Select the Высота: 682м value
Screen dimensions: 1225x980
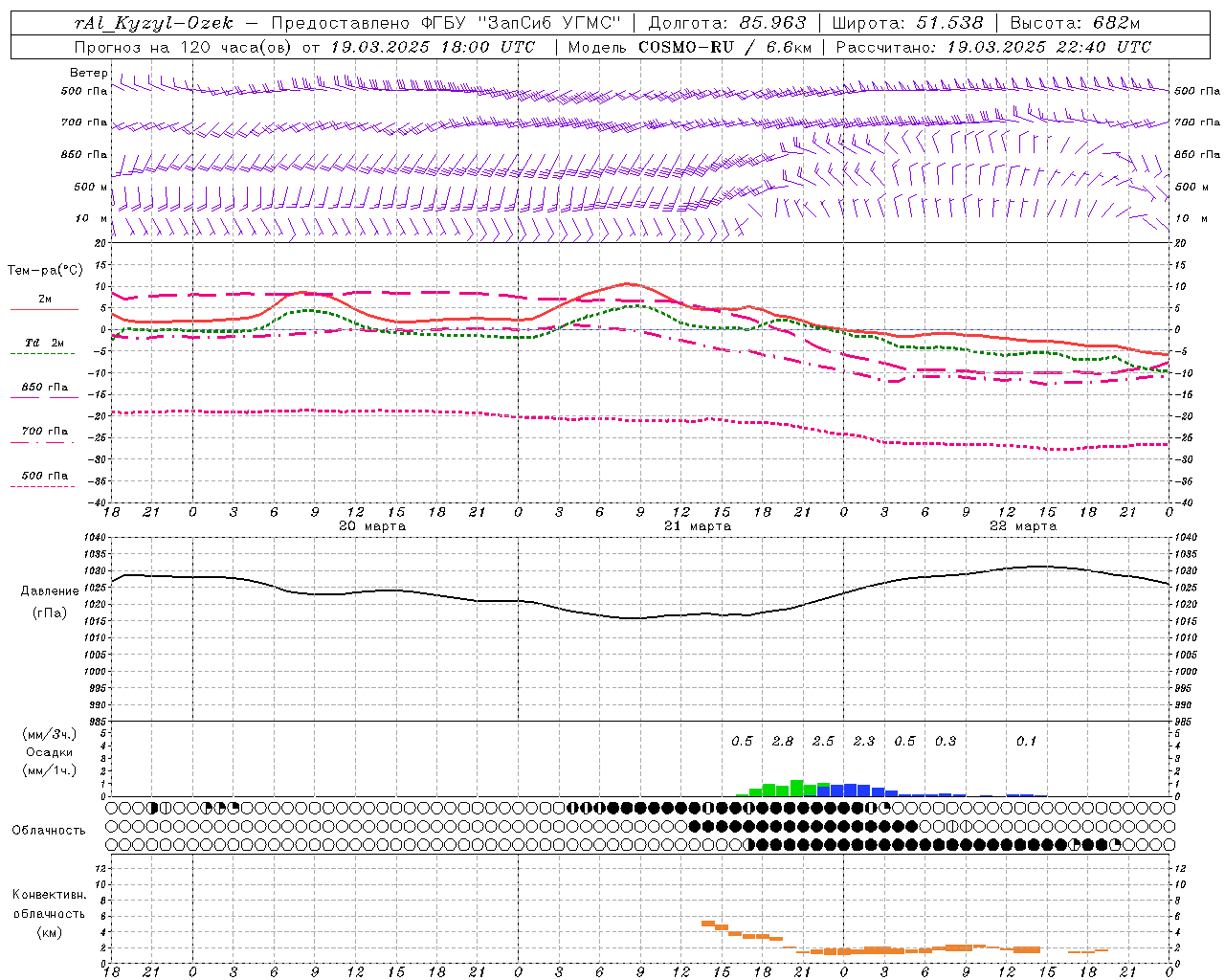1075,23
